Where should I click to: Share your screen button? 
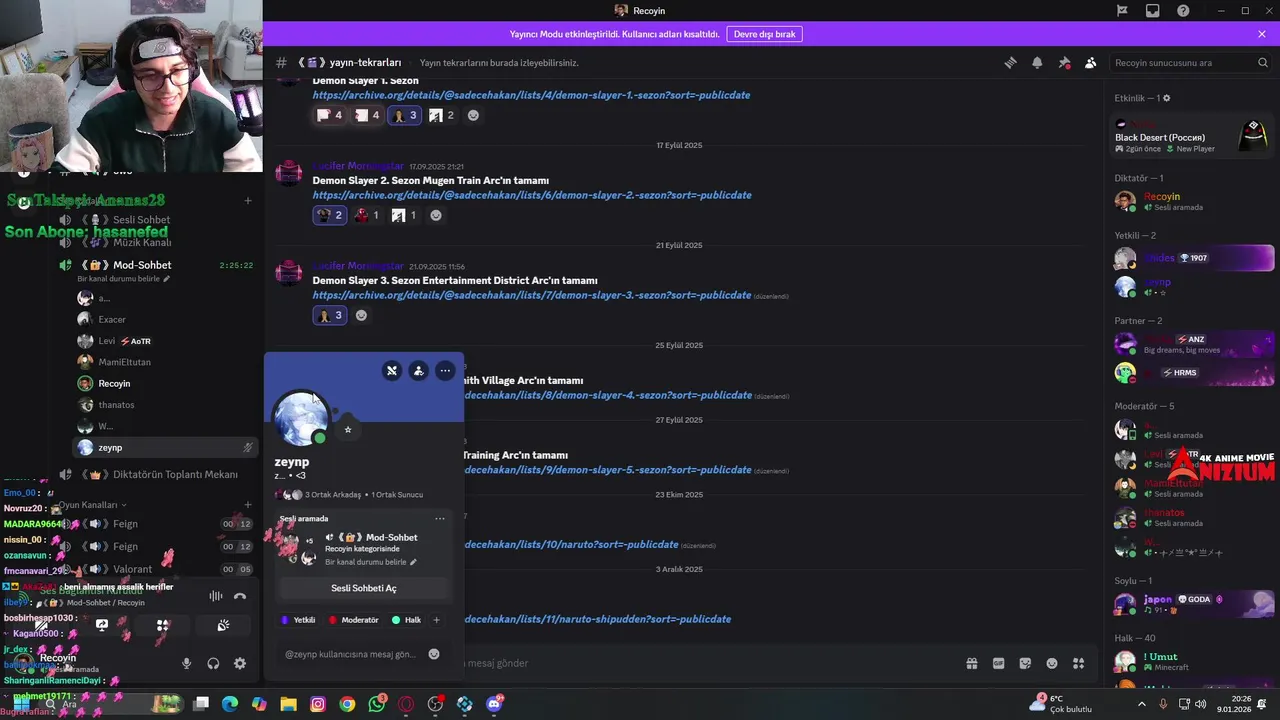click(102, 626)
